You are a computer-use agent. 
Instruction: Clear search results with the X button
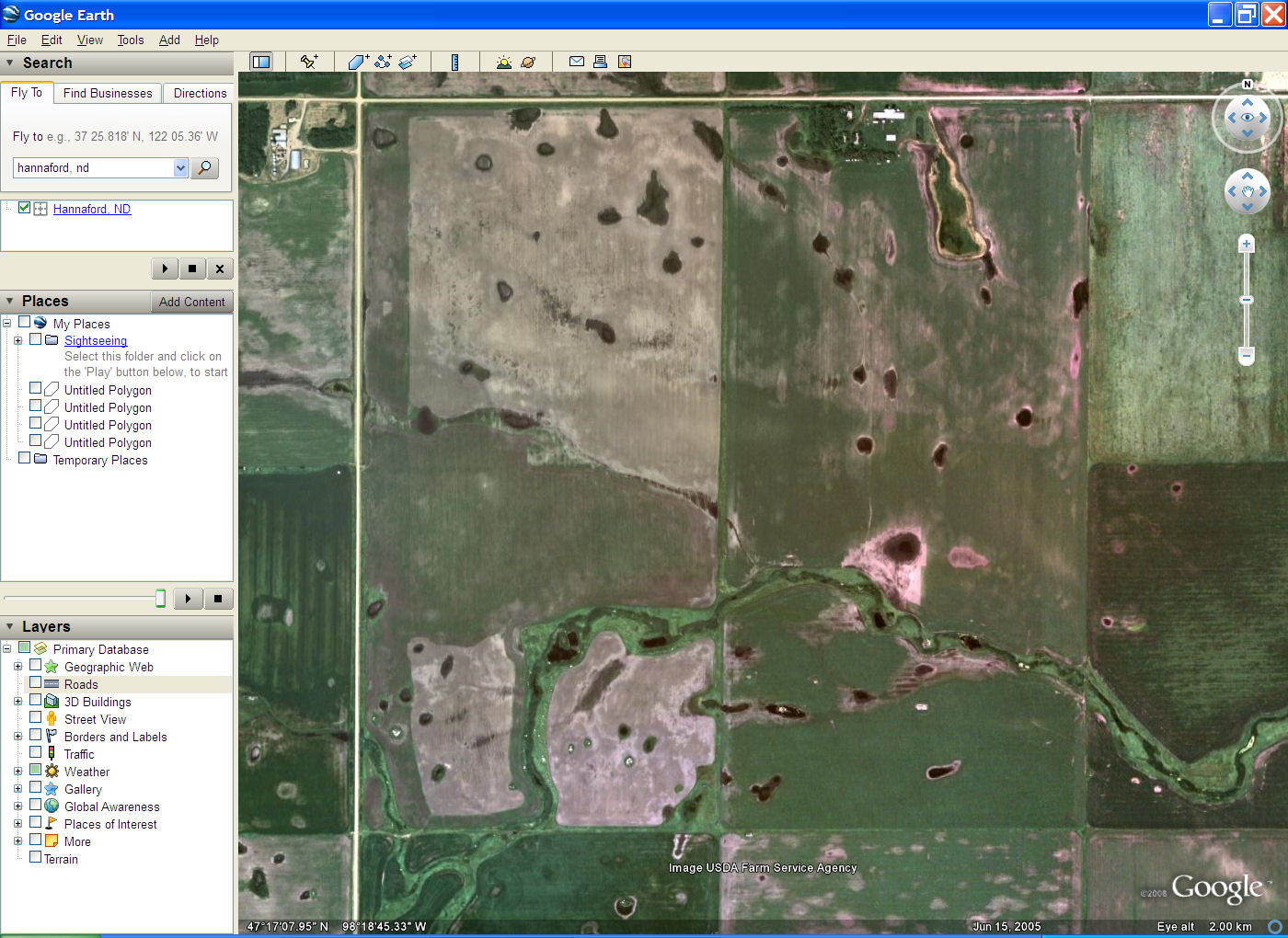(x=220, y=269)
